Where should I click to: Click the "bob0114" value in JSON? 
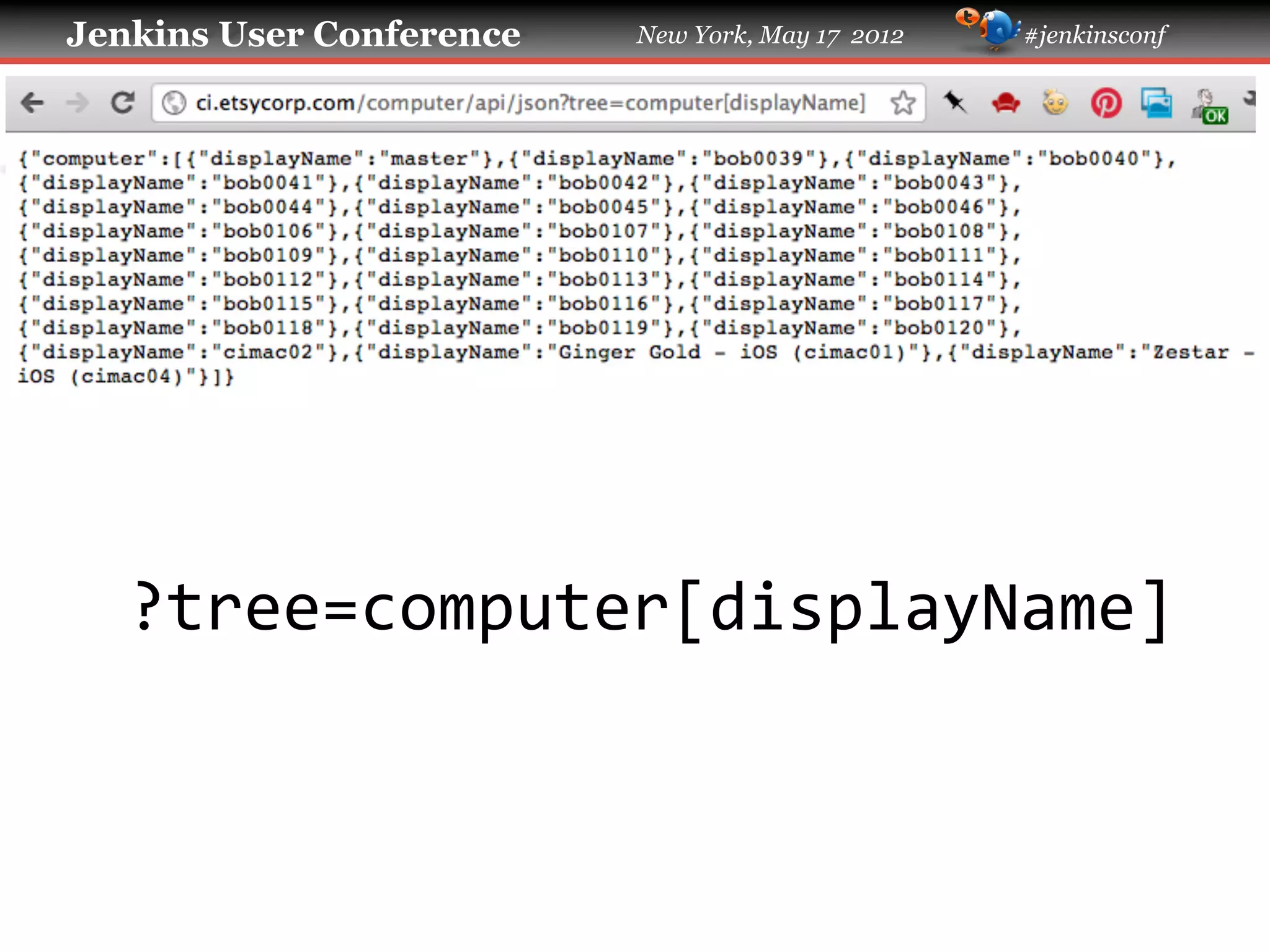(x=945, y=280)
